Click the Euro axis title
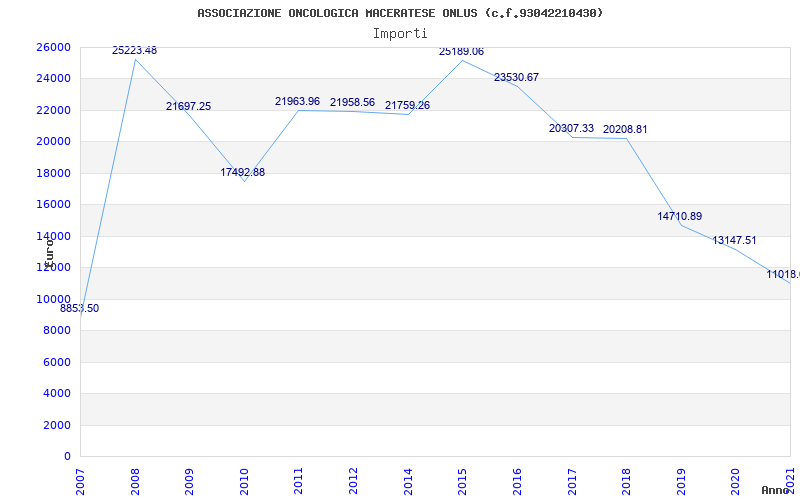 tap(49, 253)
